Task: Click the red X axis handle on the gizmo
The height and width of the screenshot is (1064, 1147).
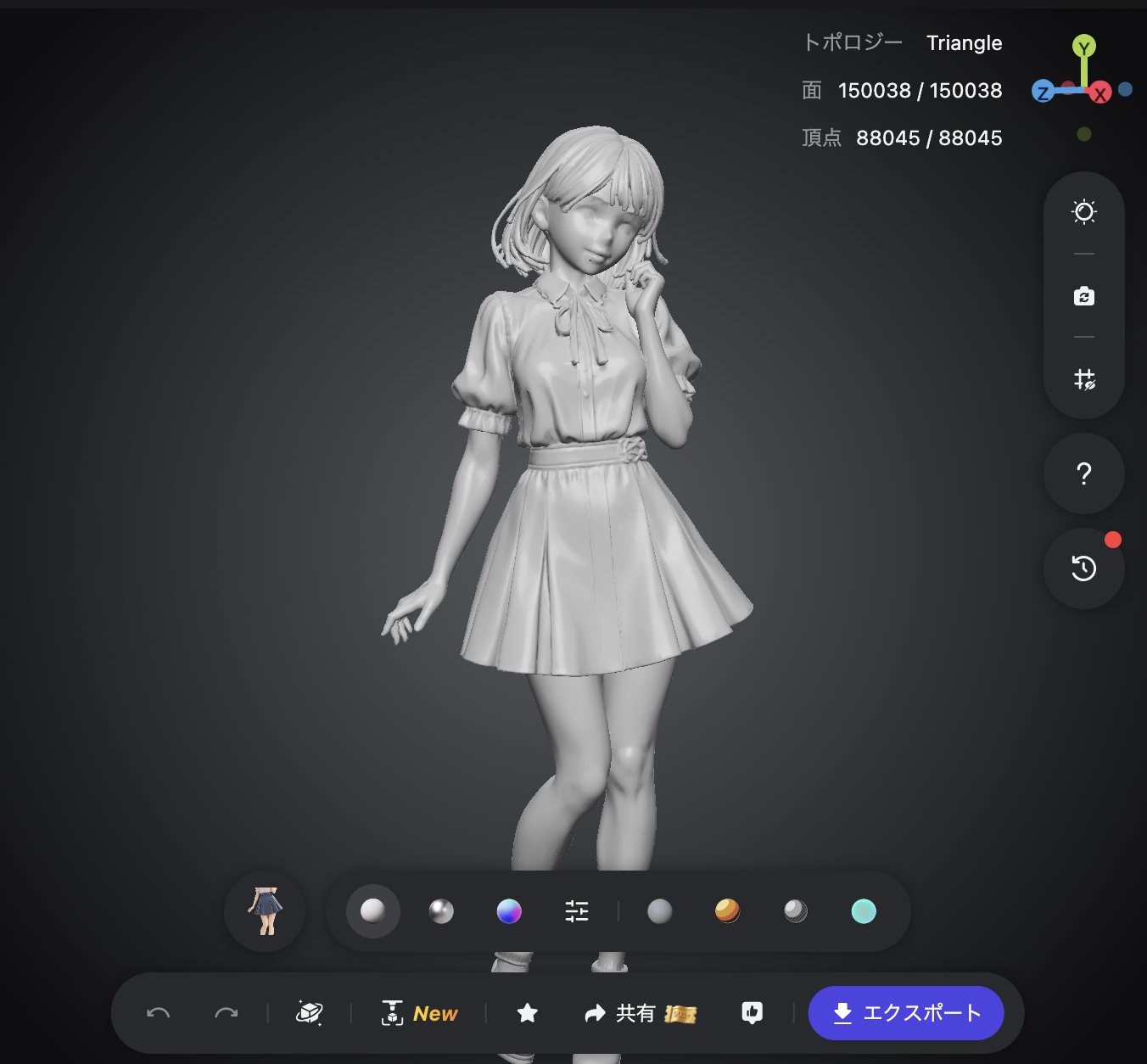Action: 1100,93
